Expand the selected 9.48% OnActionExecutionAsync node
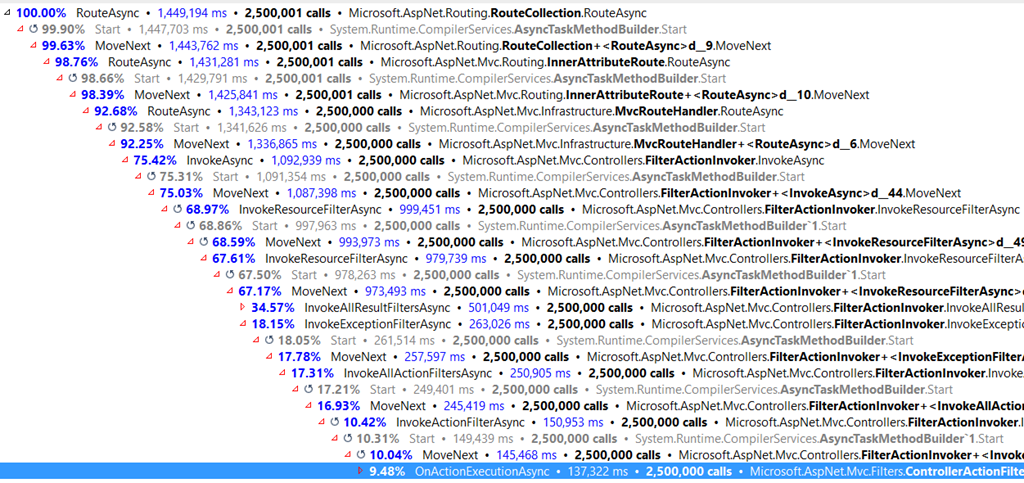The image size is (1024, 483). 360,471
